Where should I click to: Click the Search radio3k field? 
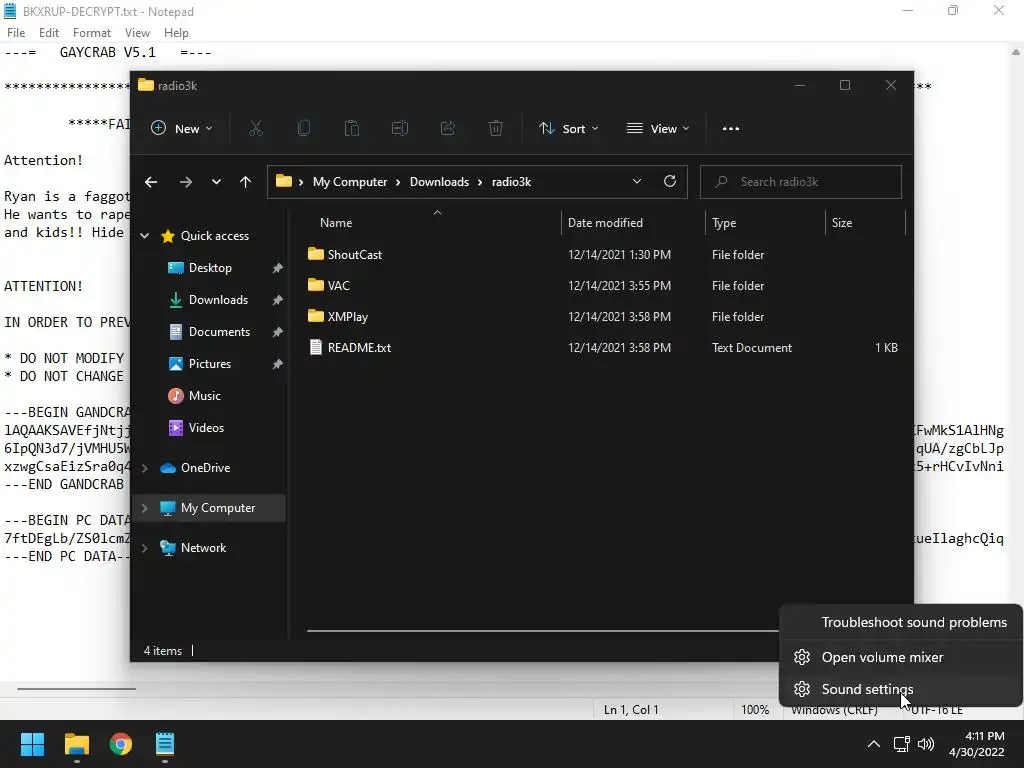tap(801, 182)
